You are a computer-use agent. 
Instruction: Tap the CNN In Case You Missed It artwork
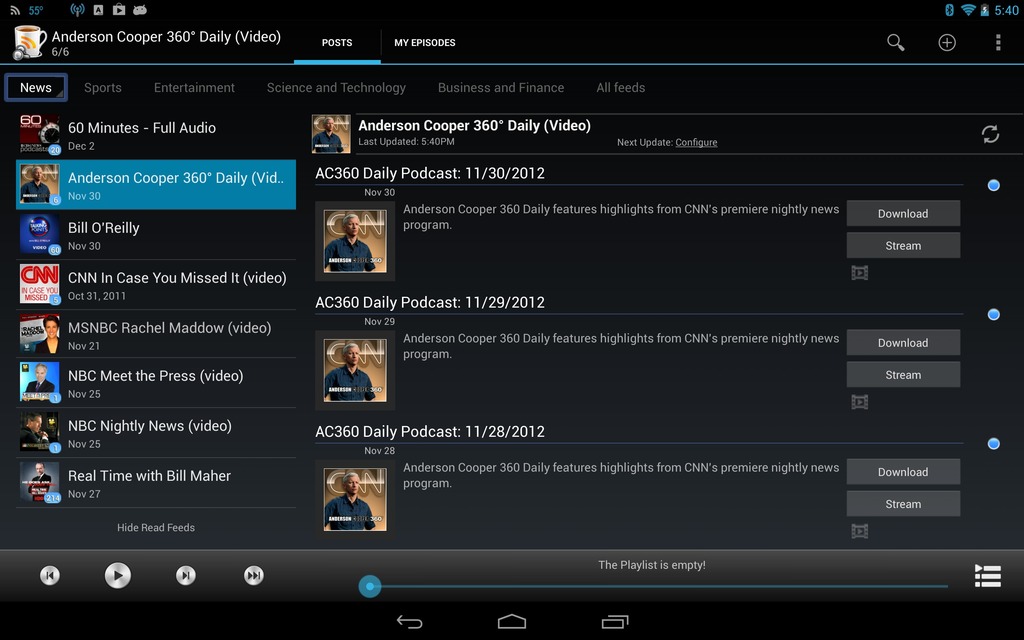coord(40,284)
